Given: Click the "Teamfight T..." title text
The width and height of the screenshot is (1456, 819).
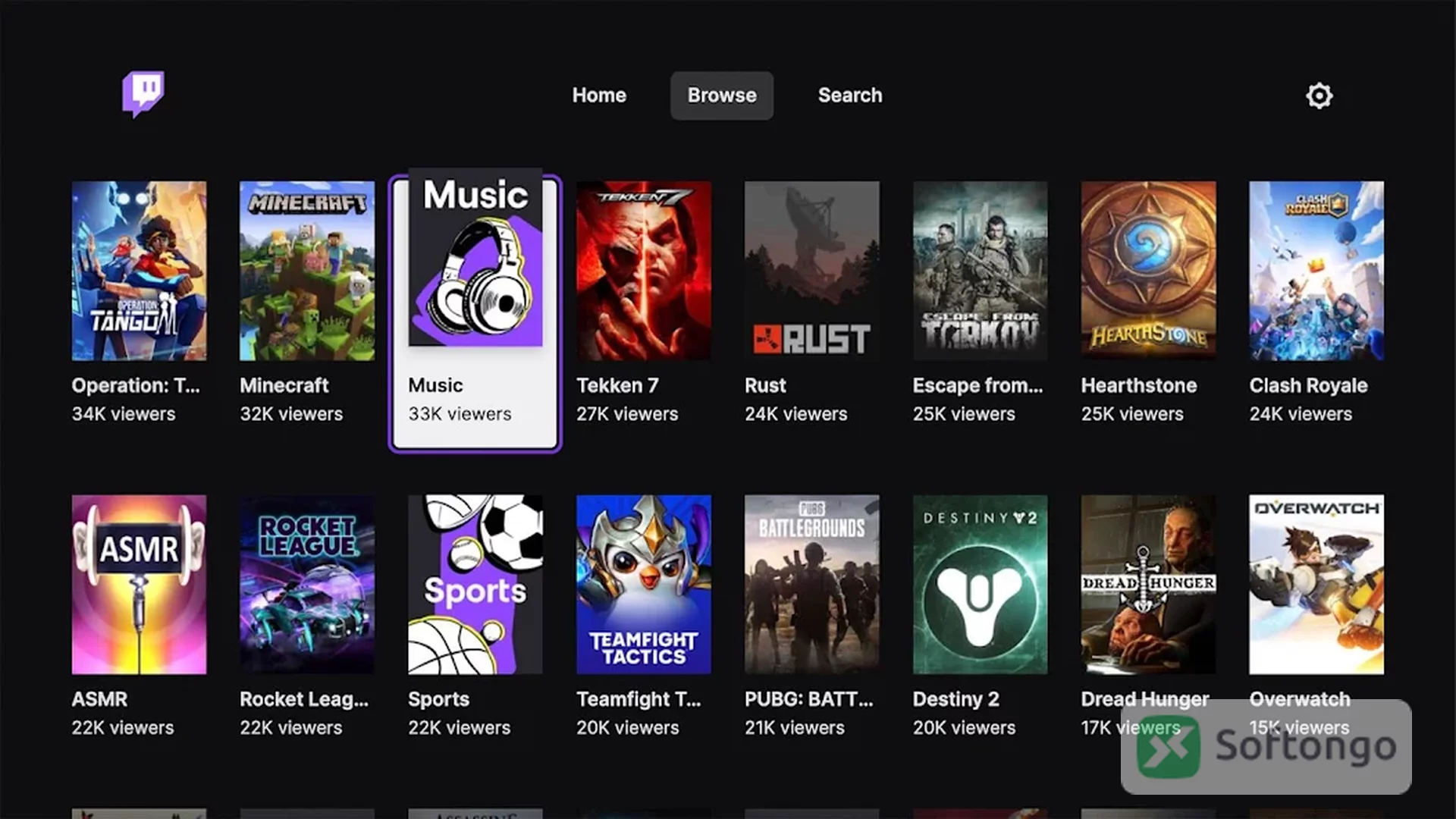Looking at the screenshot, I should click(x=639, y=699).
